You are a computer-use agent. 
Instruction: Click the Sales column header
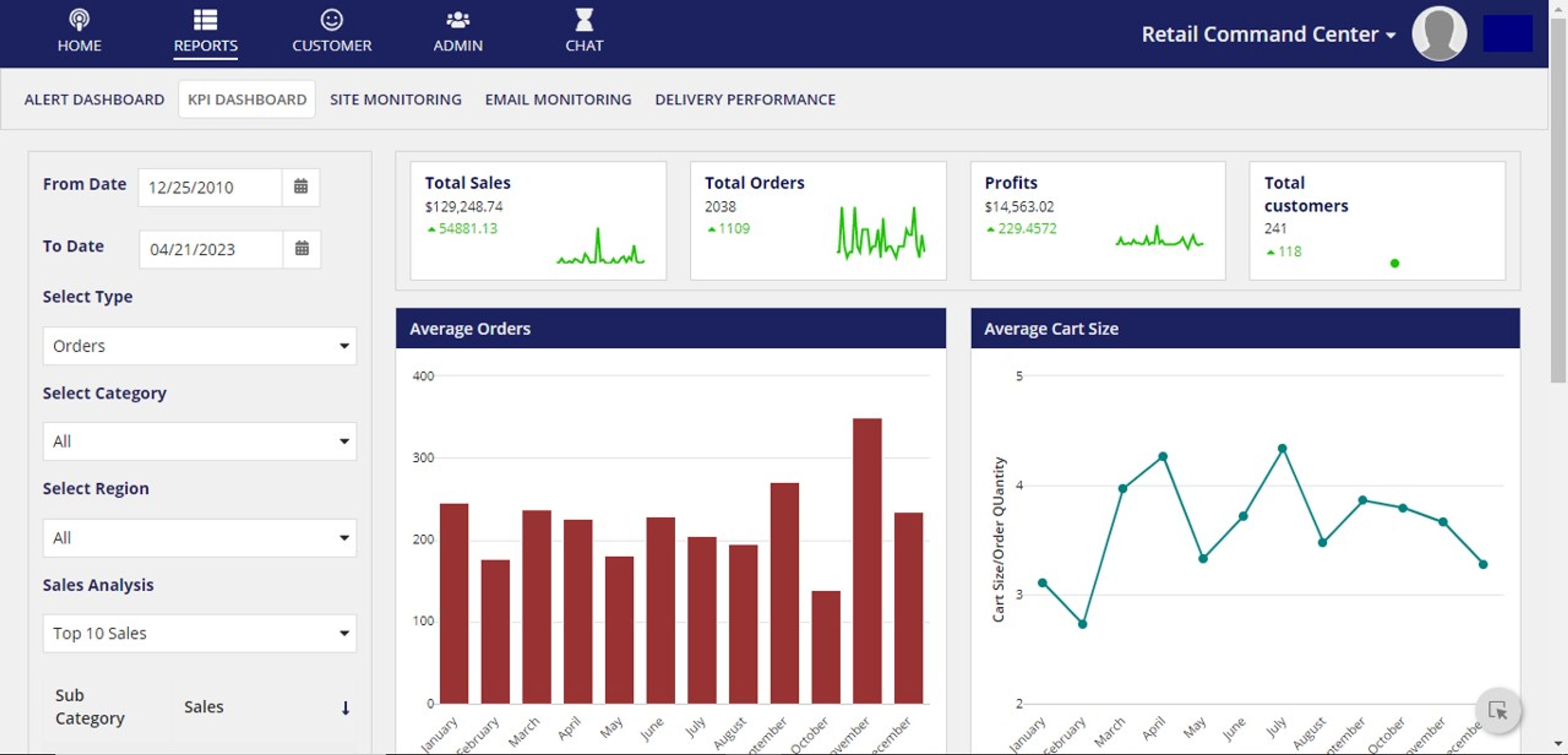(x=204, y=707)
